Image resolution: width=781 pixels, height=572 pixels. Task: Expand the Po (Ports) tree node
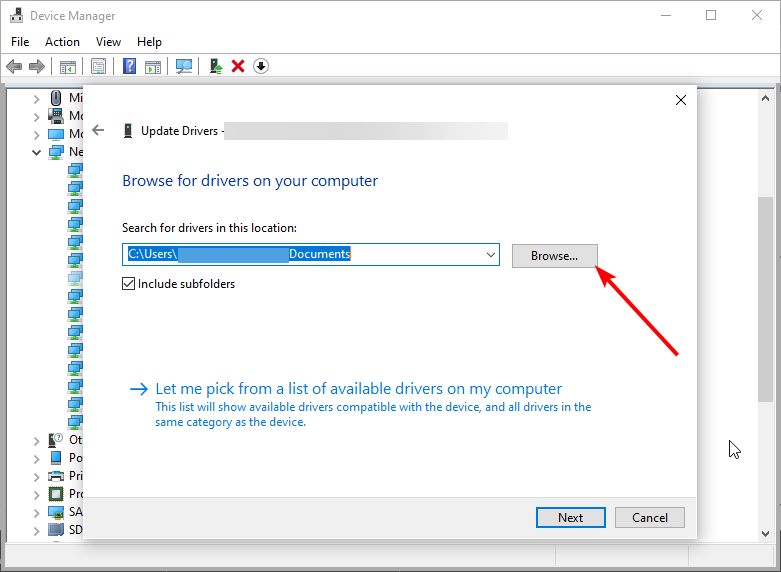[36, 459]
